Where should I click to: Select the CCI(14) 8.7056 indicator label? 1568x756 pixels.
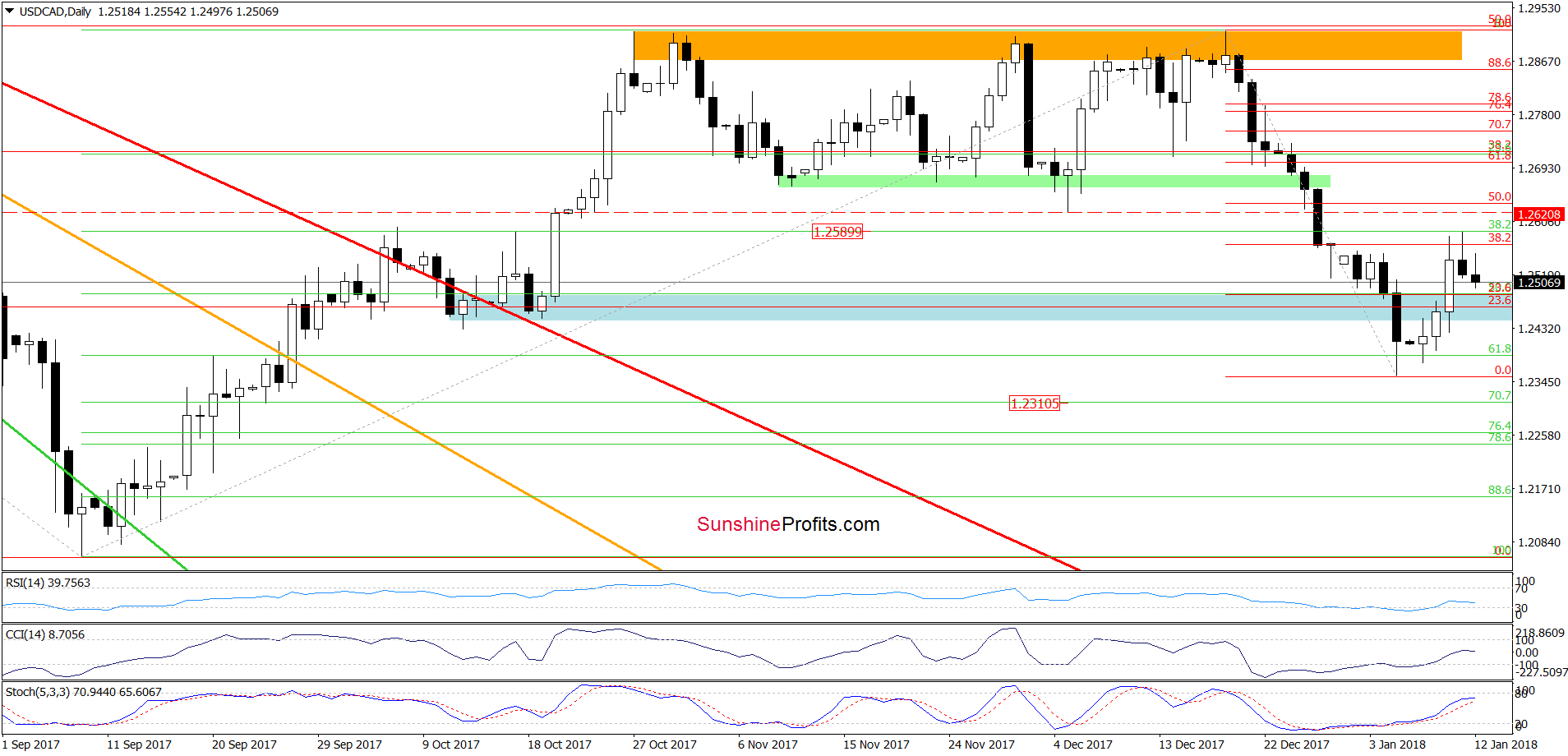45,634
